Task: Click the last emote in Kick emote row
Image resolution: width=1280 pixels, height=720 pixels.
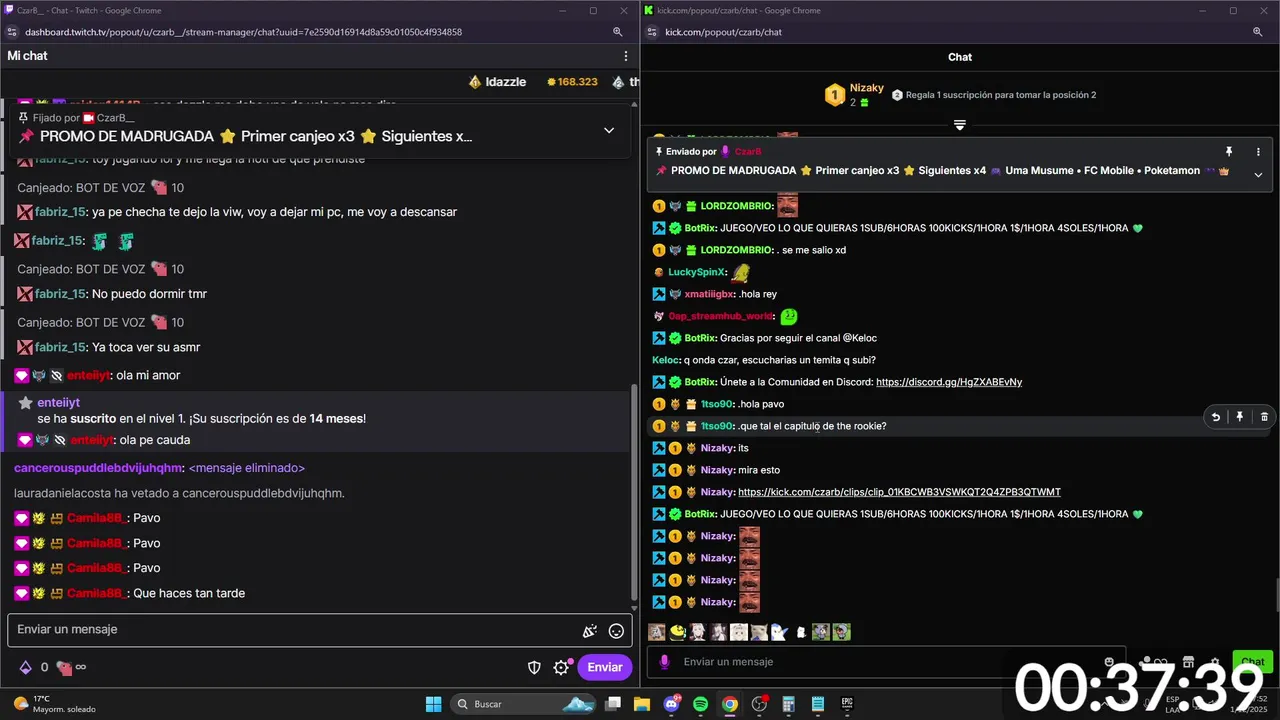Action: click(x=841, y=632)
